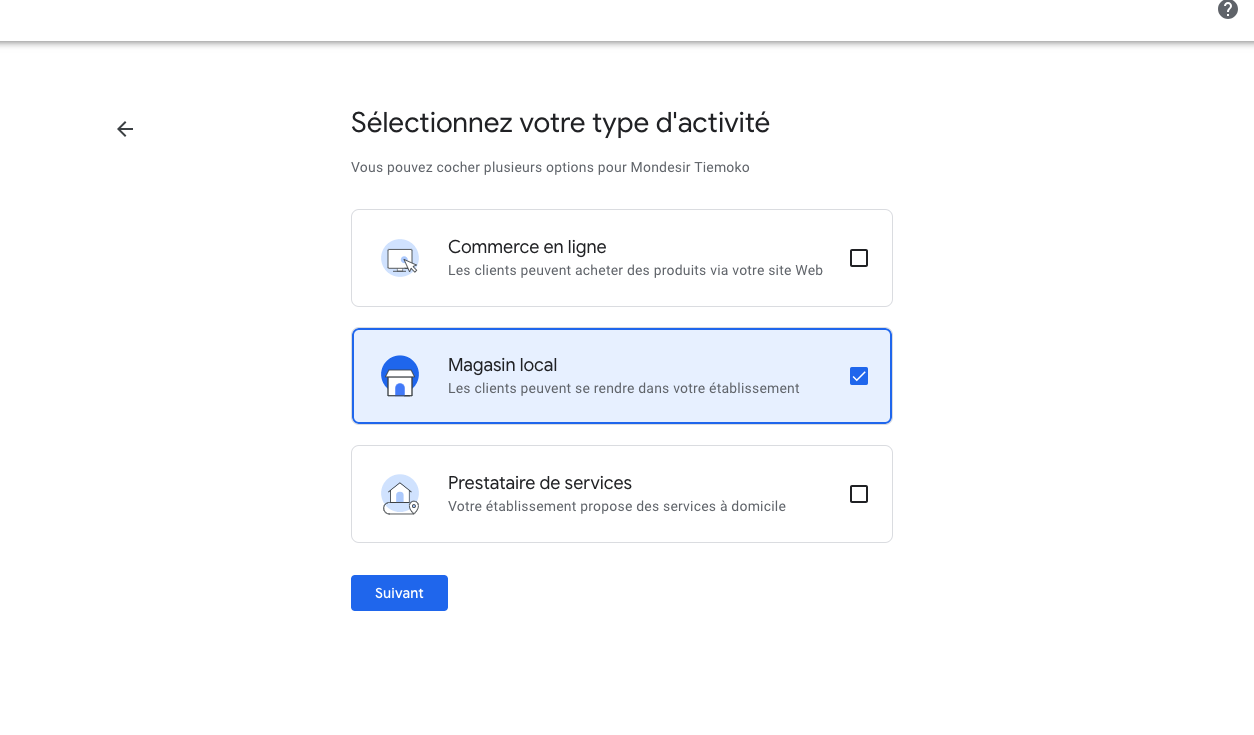Click the Magasin local label text
This screenshot has height=735, width=1254.
503,365
